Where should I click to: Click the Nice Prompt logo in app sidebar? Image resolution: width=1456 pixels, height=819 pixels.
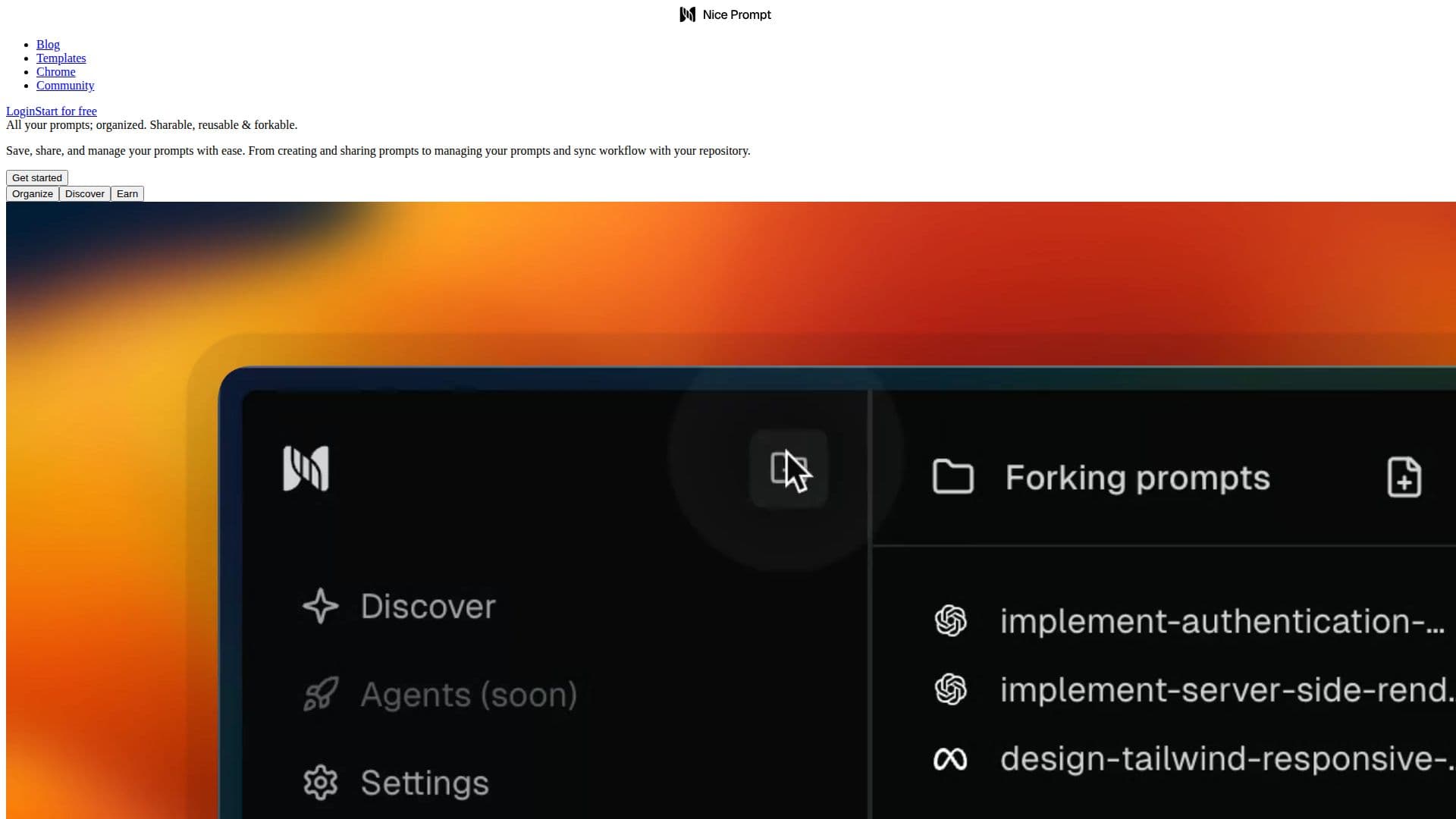(306, 468)
